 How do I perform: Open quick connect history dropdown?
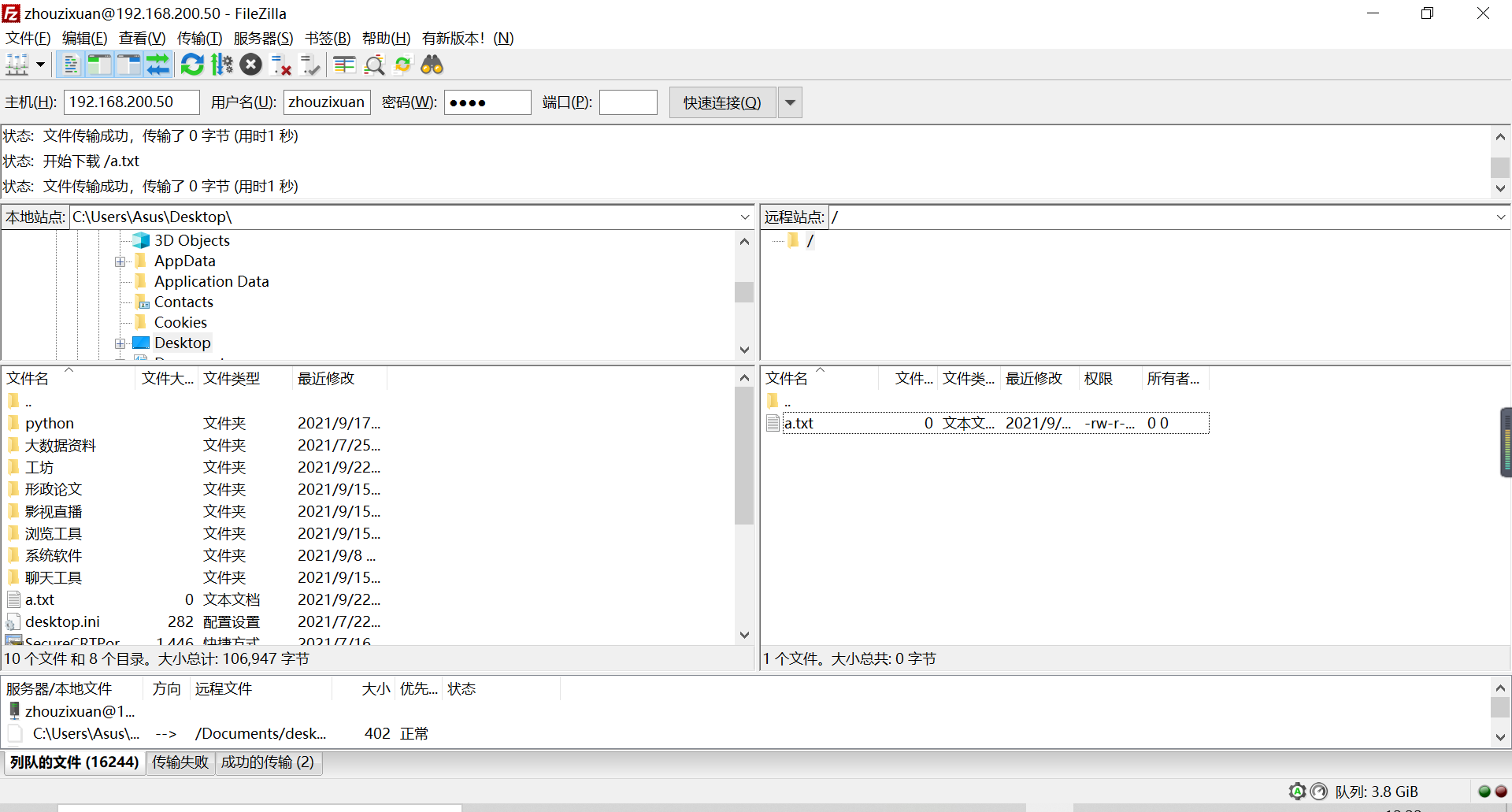[790, 102]
